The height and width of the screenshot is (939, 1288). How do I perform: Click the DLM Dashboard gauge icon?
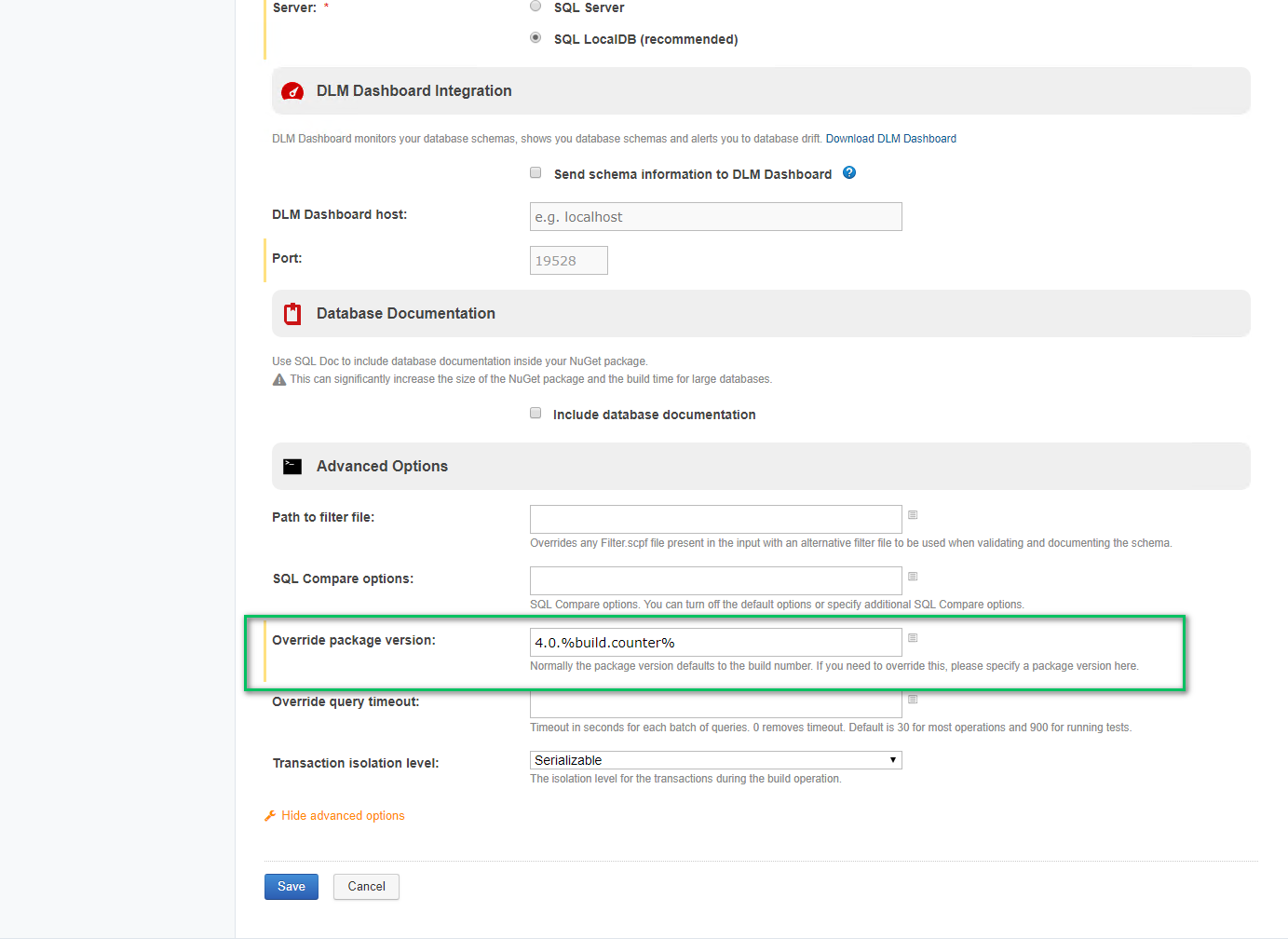click(x=292, y=91)
